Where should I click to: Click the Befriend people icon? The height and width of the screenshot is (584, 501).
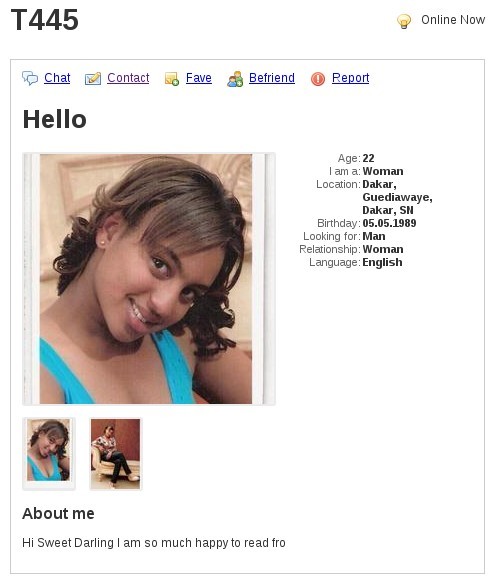[235, 79]
